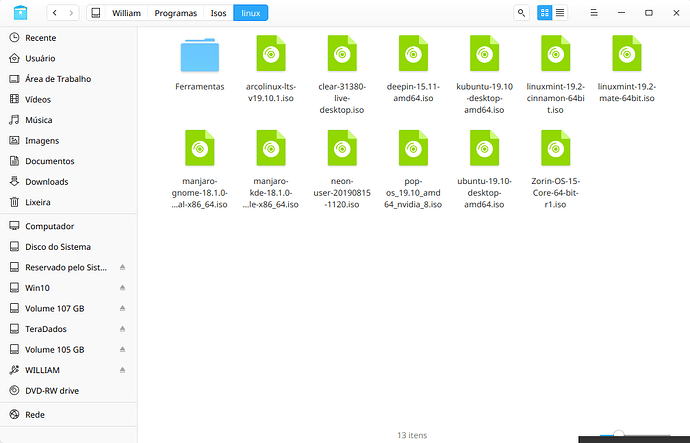Navigate to Isos in breadcrumb

click(x=218, y=13)
